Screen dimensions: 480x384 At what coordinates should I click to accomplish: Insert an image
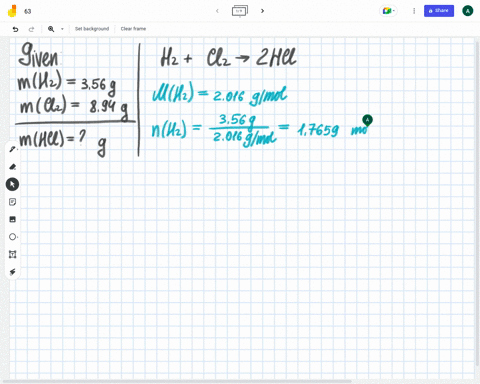tap(12, 219)
